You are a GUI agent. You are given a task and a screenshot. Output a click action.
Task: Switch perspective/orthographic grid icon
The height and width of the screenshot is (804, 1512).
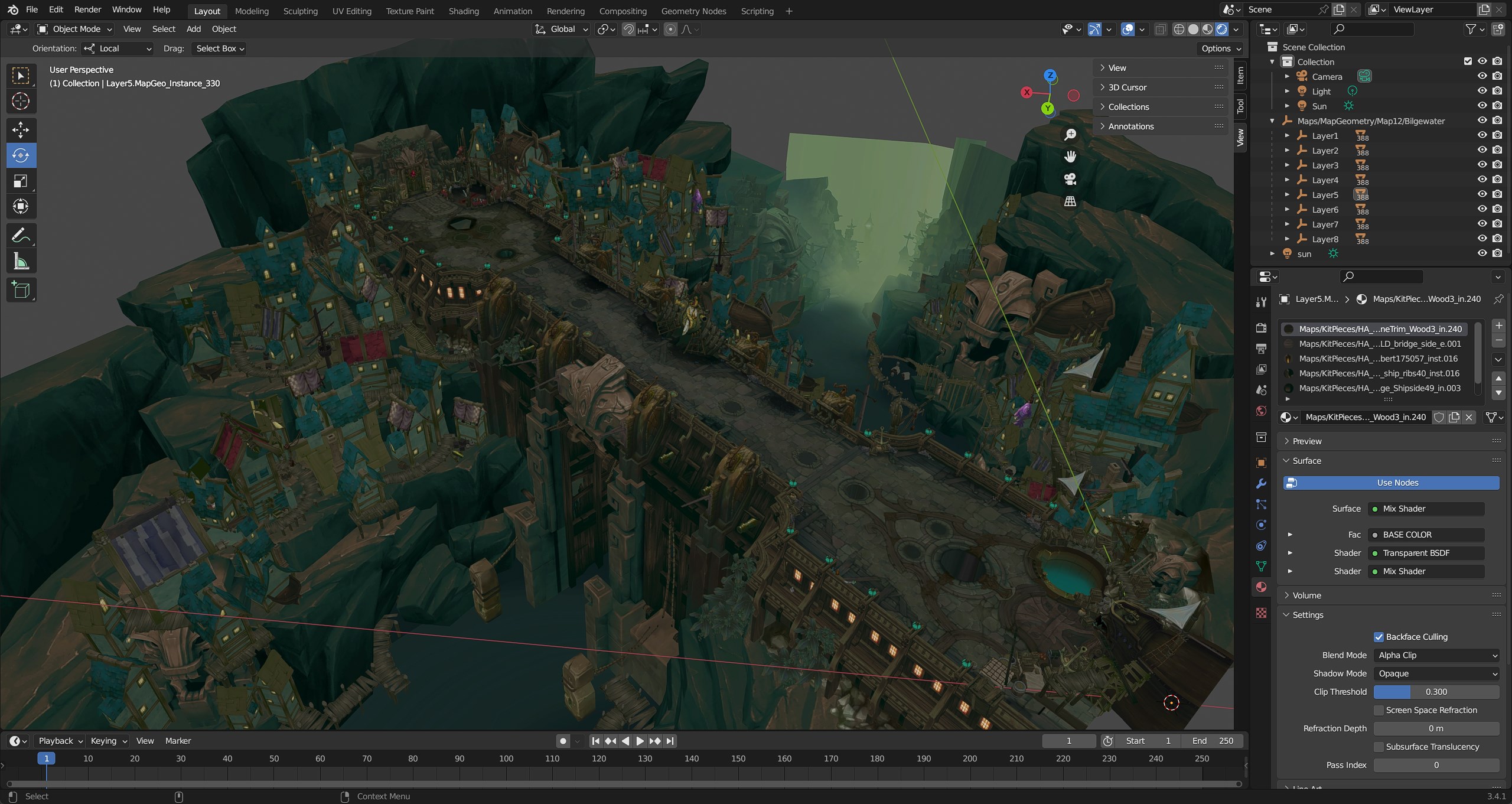(x=1070, y=201)
